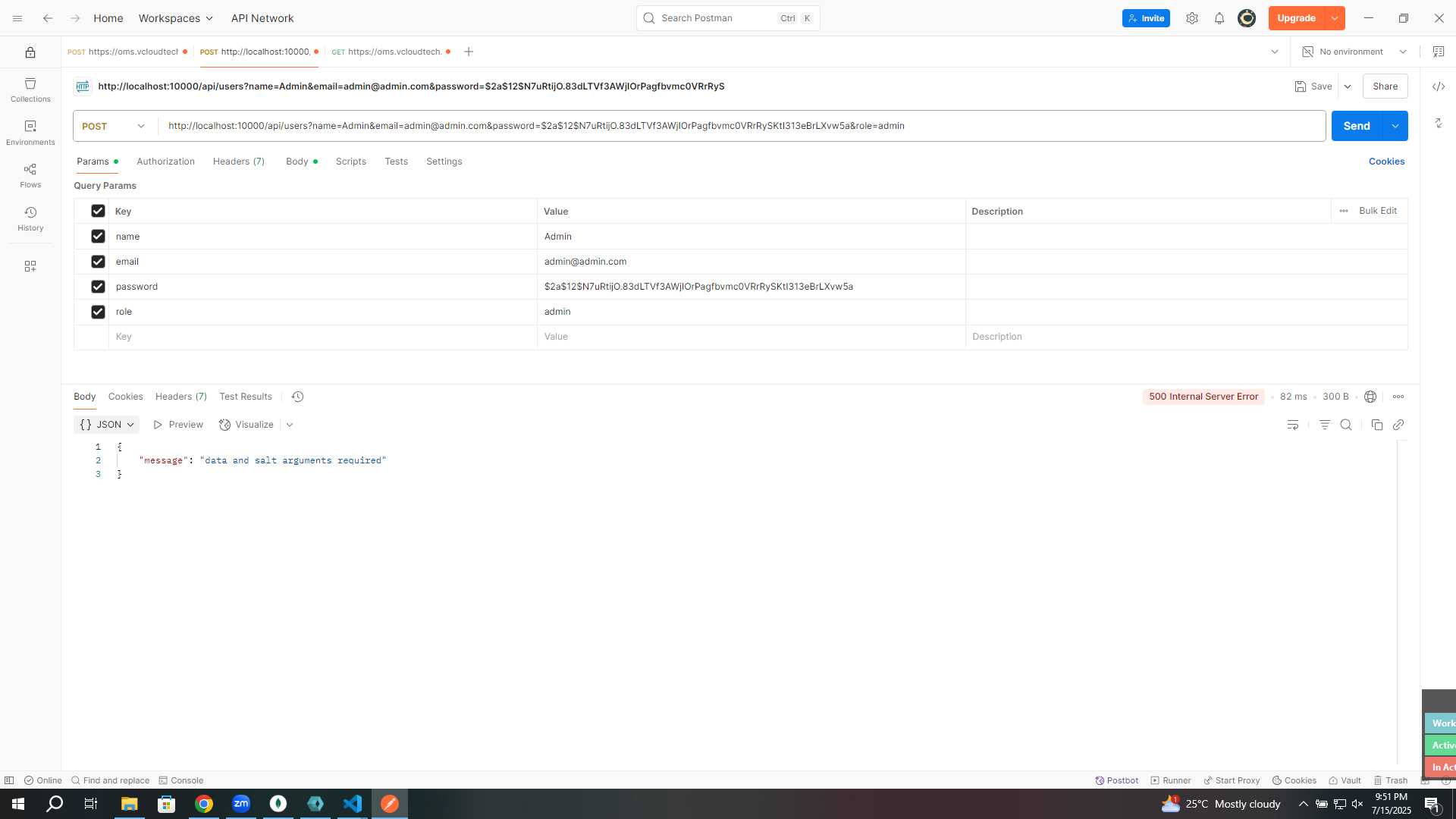This screenshot has height=819, width=1456.
Task: Click the Admin value cell for name
Action: [x=751, y=237]
